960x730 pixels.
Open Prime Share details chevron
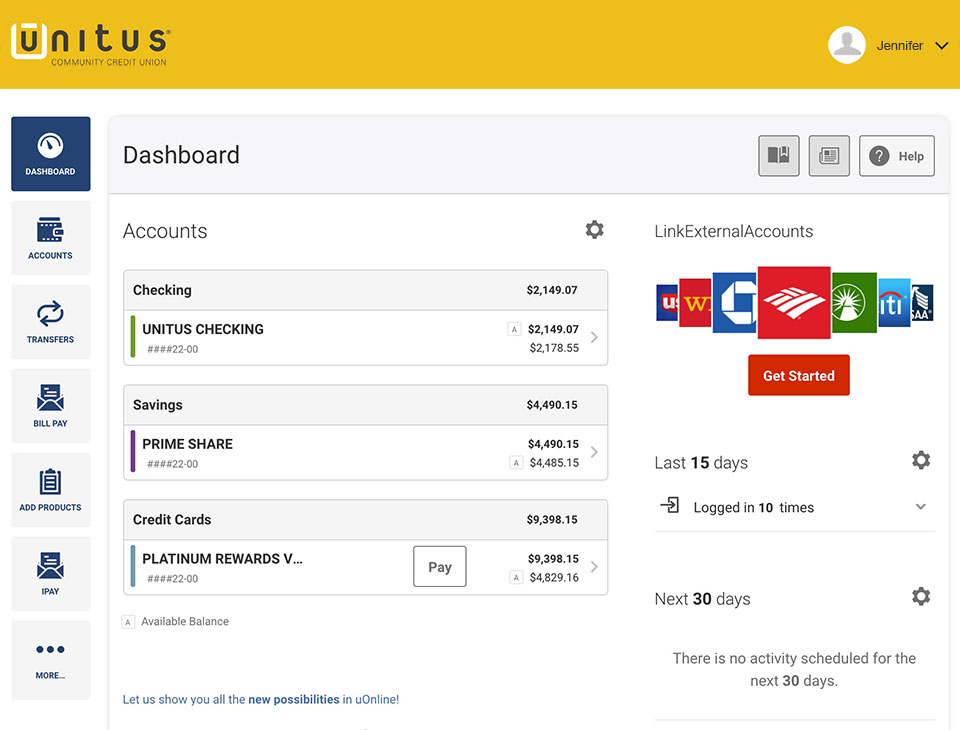click(594, 452)
